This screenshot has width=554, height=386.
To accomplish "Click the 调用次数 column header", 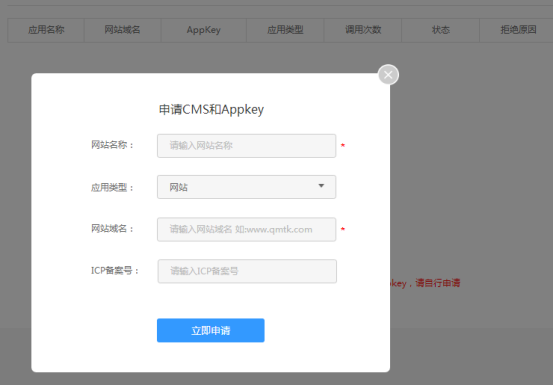I will click(x=363, y=30).
